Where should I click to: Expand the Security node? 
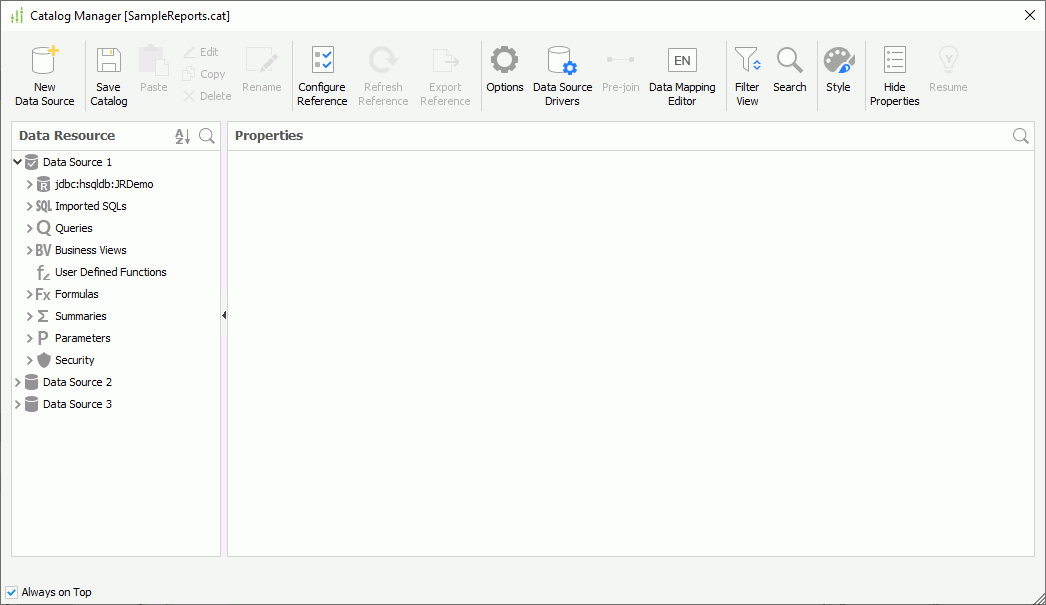point(29,360)
